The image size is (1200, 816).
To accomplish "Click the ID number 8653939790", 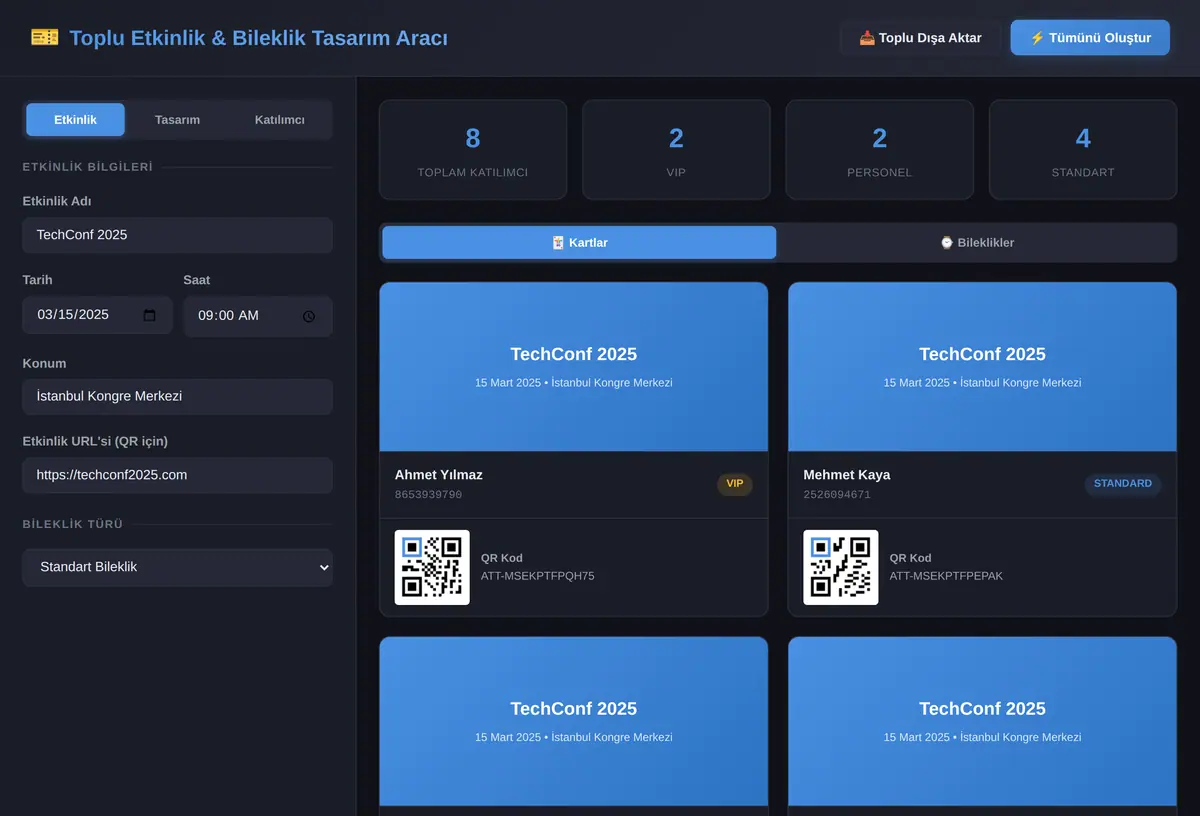I will click(429, 495).
